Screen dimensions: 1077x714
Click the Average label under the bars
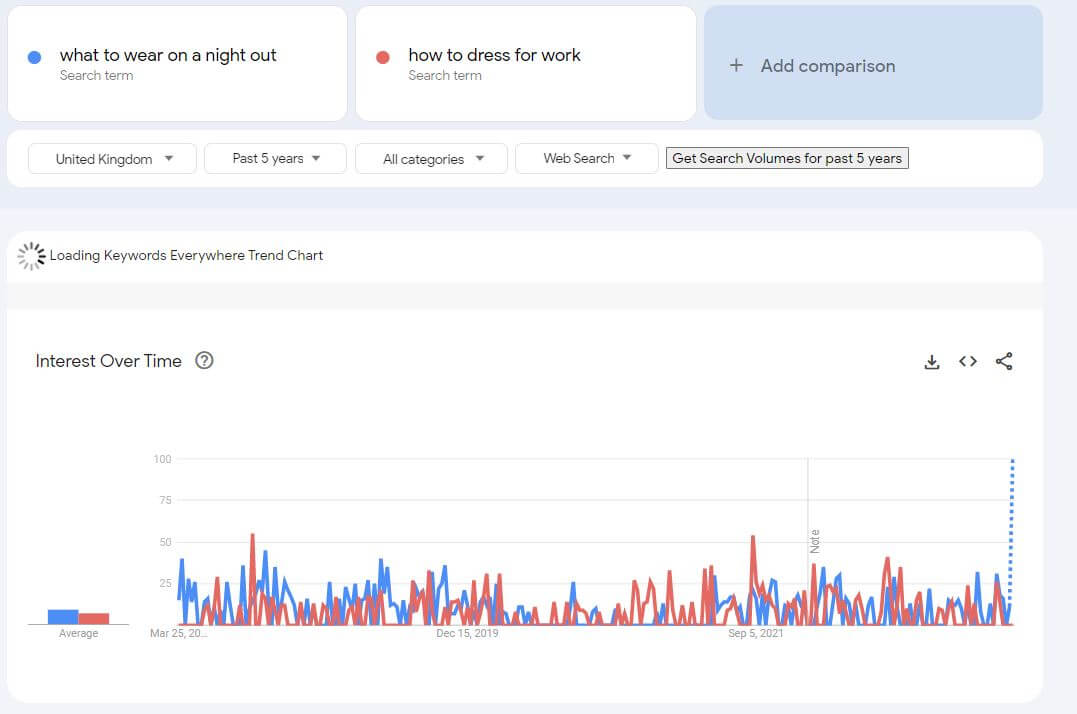coord(78,633)
